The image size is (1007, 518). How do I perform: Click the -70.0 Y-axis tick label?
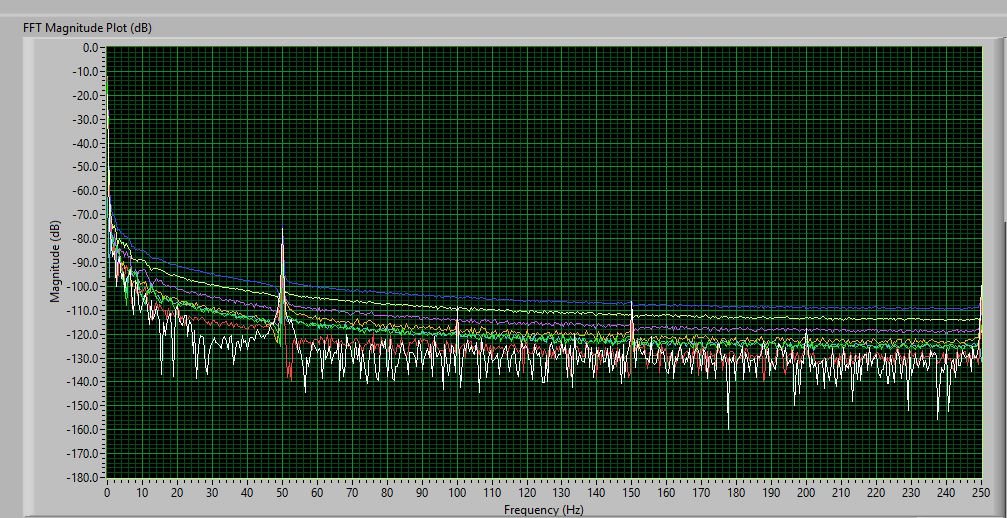tap(87, 214)
